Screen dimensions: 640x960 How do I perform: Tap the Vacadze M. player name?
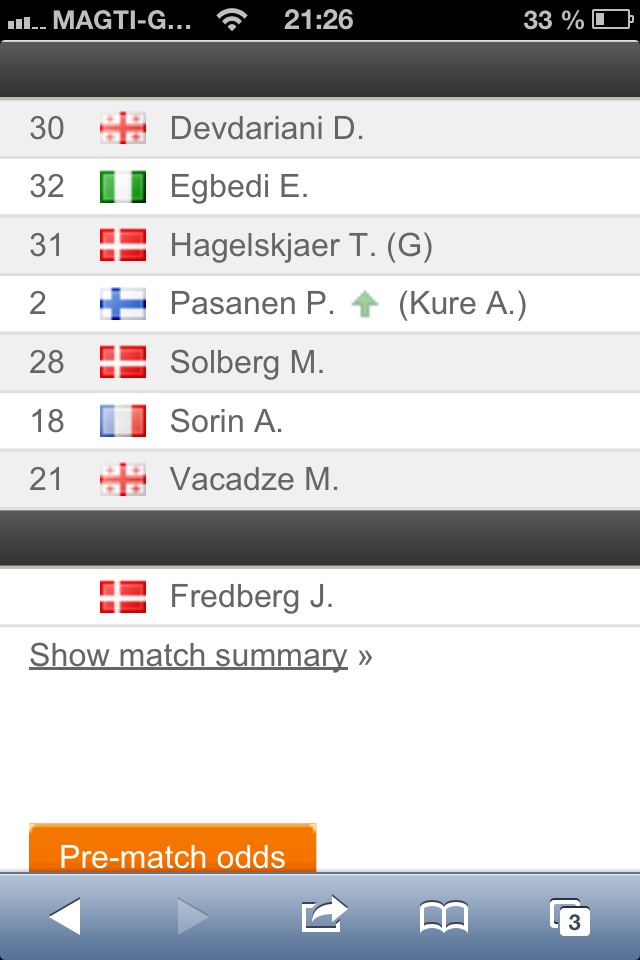(254, 480)
